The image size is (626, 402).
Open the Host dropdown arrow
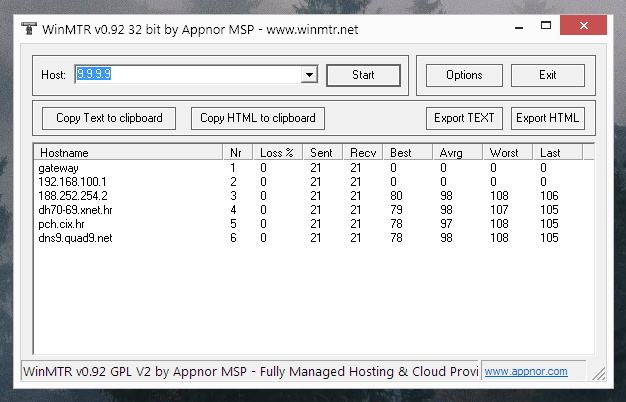pyautogui.click(x=308, y=75)
